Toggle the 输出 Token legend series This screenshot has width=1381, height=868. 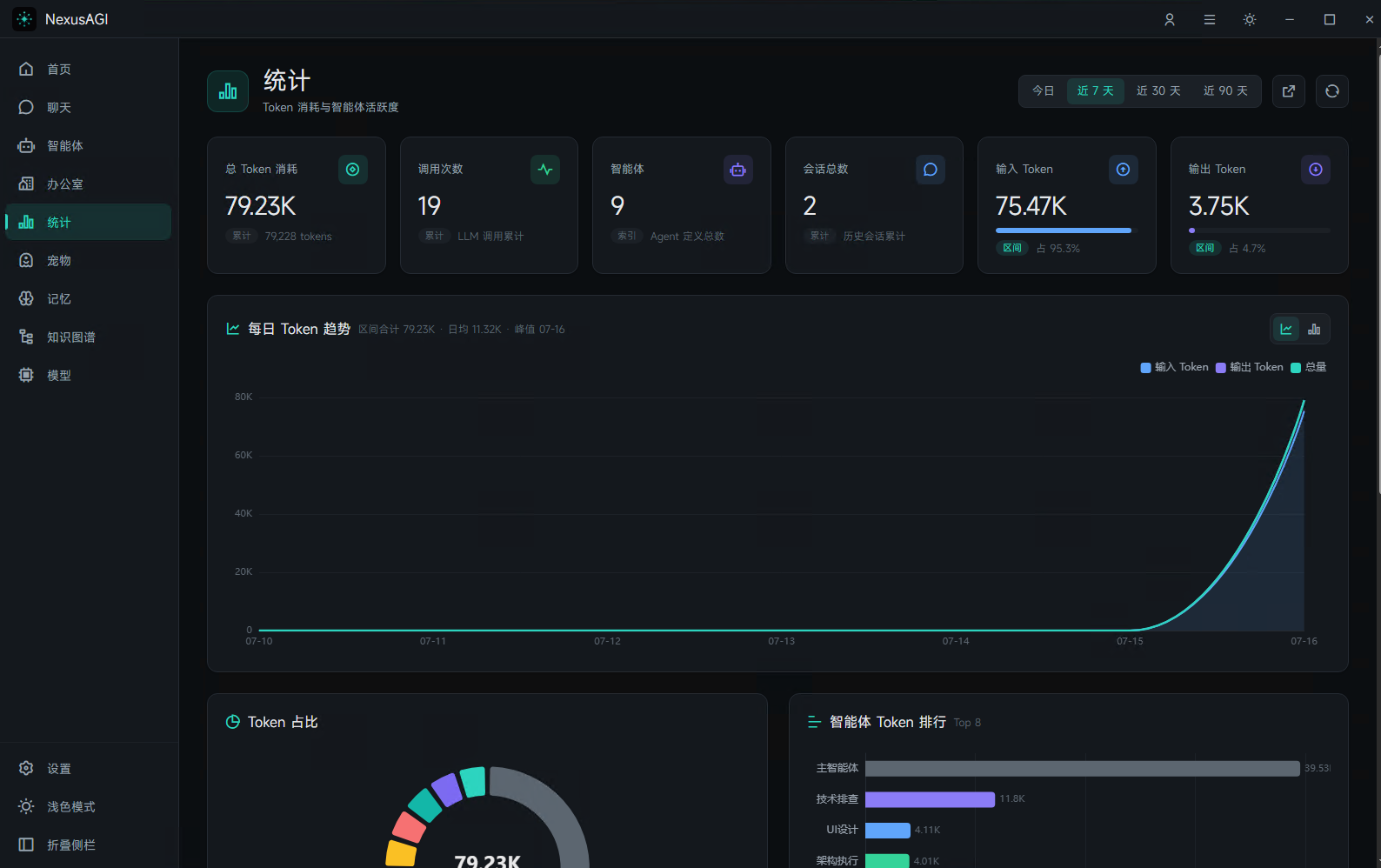coord(1250,367)
